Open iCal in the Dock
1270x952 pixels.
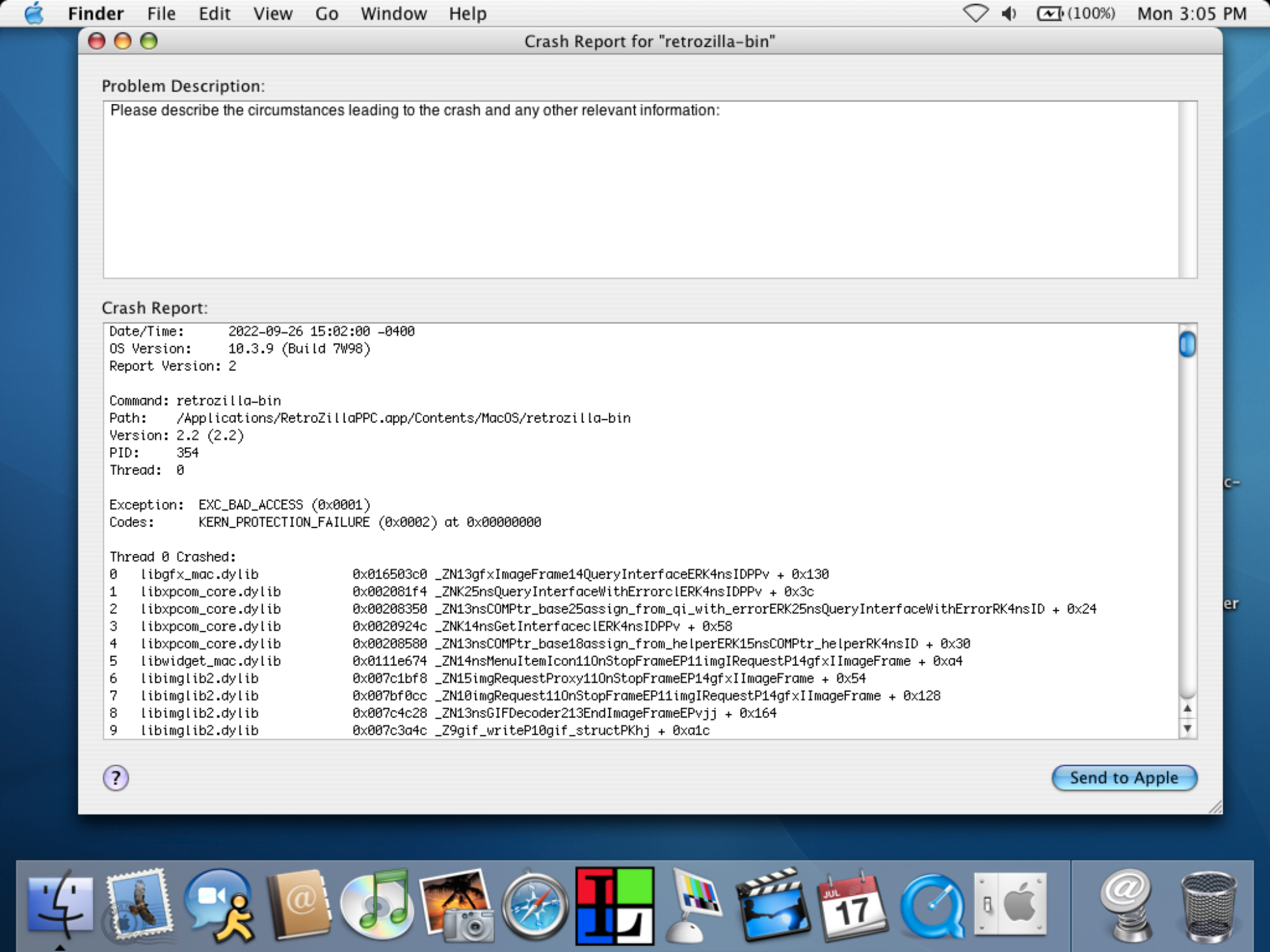[852, 905]
